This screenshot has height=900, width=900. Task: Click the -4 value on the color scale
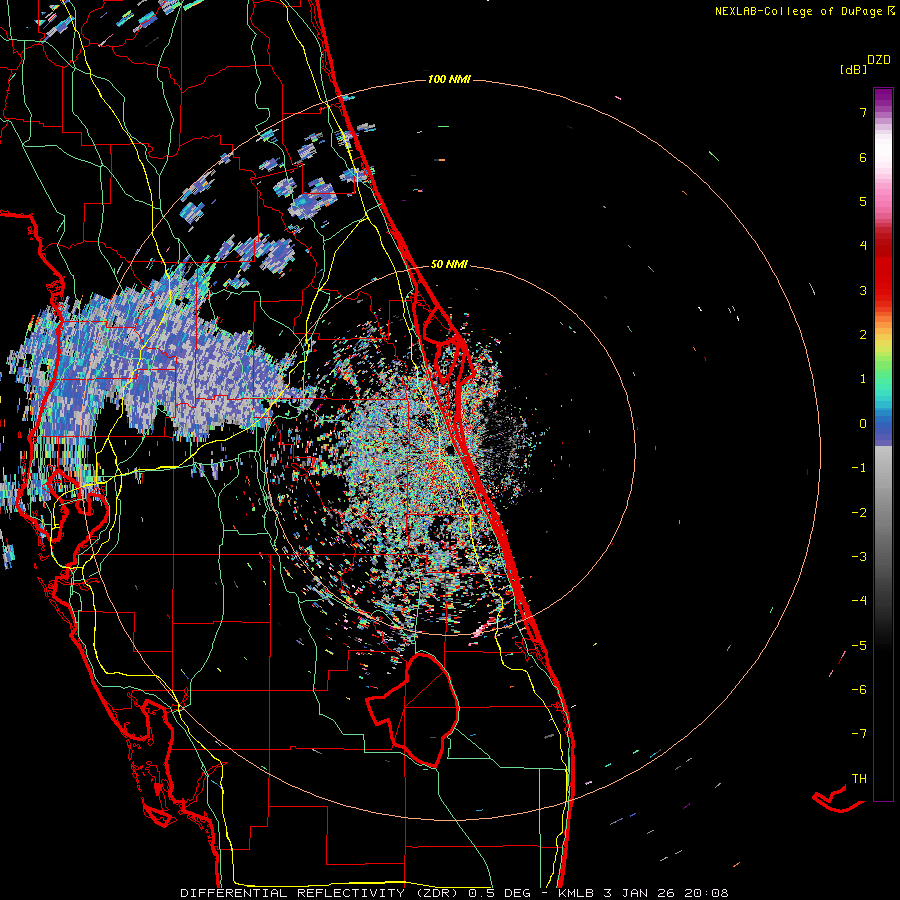pos(859,601)
